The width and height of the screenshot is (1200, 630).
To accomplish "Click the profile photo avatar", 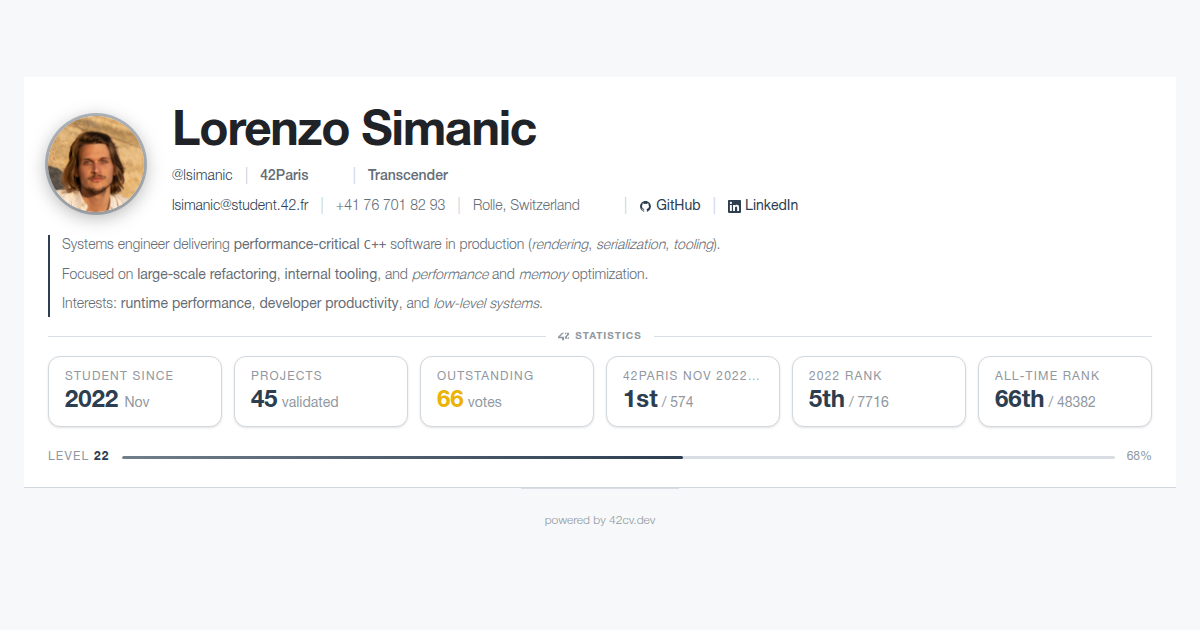I will (x=96, y=164).
